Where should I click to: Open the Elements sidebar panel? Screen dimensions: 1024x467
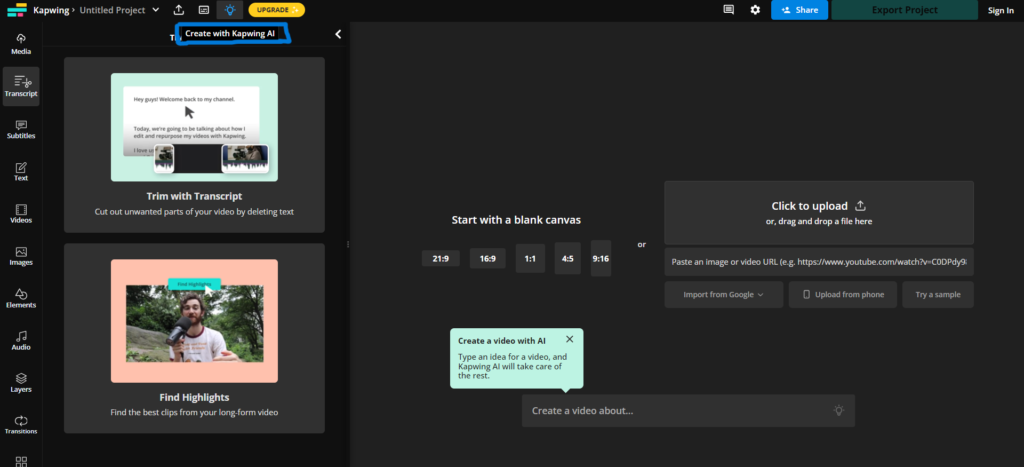tap(21, 298)
